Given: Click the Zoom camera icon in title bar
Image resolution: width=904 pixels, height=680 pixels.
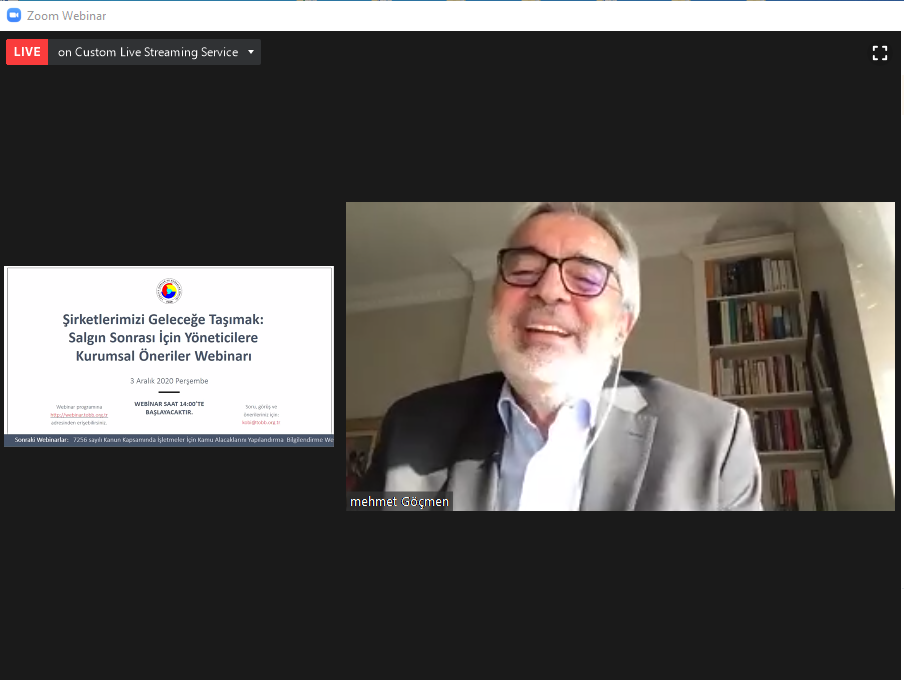Looking at the screenshot, I should pos(14,15).
